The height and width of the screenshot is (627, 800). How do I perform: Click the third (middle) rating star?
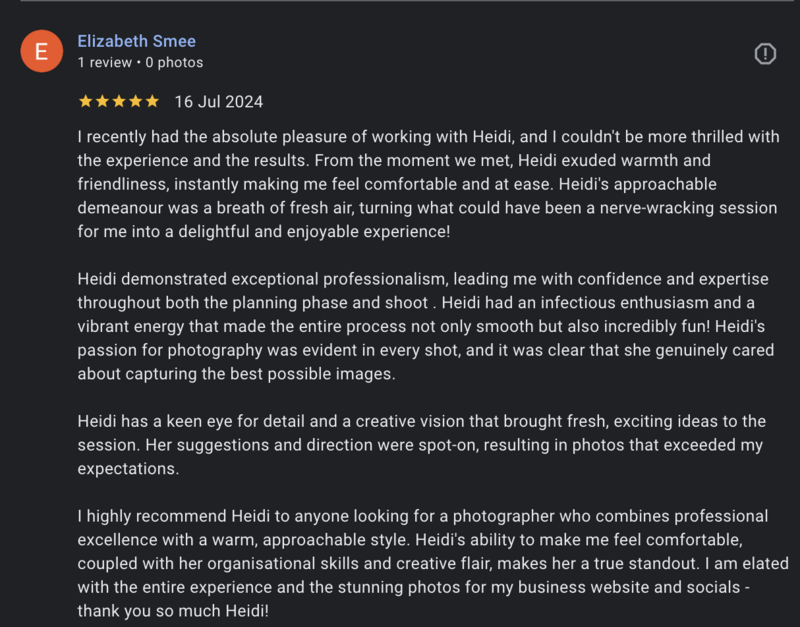coord(118,102)
